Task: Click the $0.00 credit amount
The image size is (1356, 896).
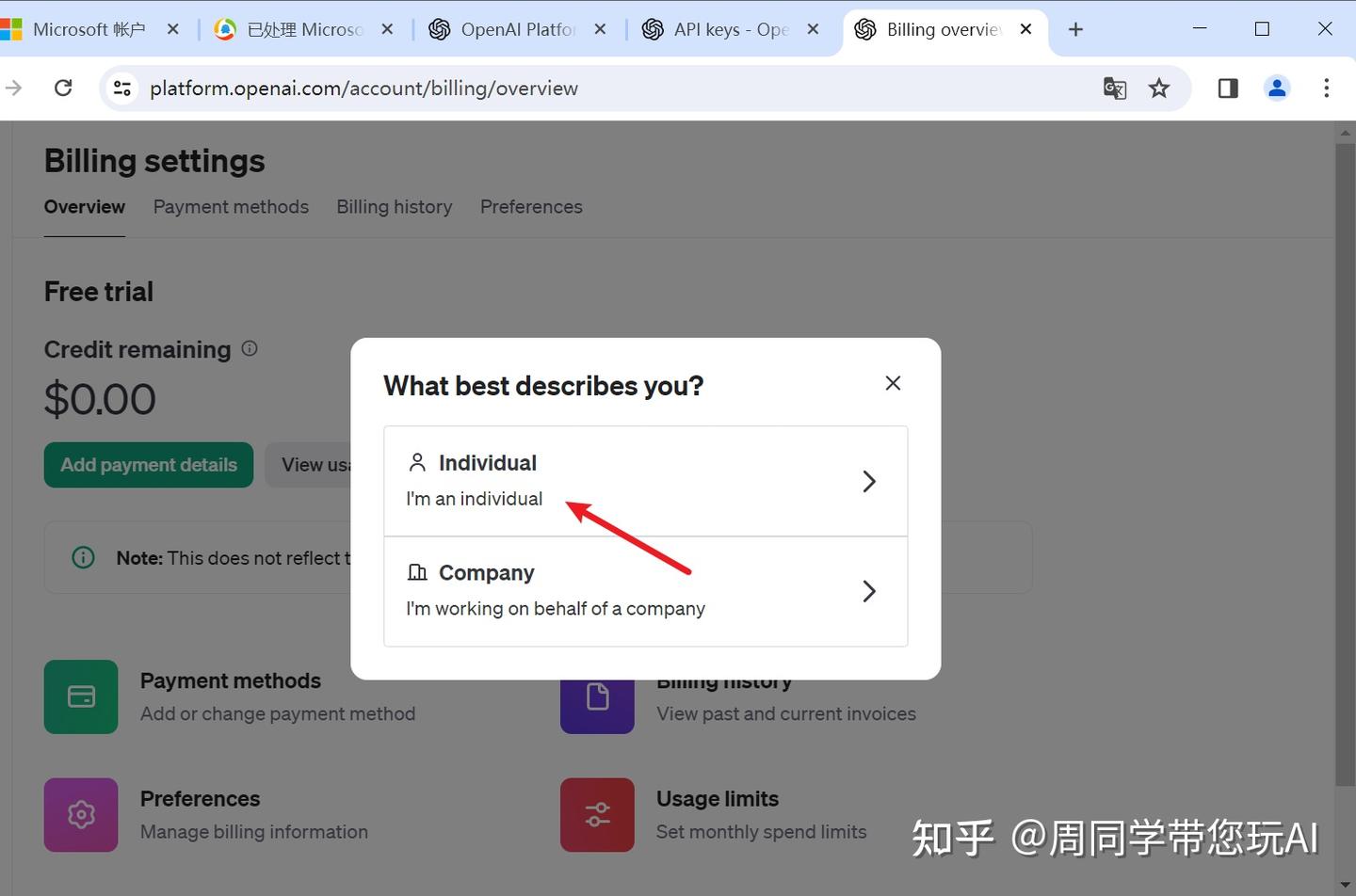Action: (x=100, y=399)
